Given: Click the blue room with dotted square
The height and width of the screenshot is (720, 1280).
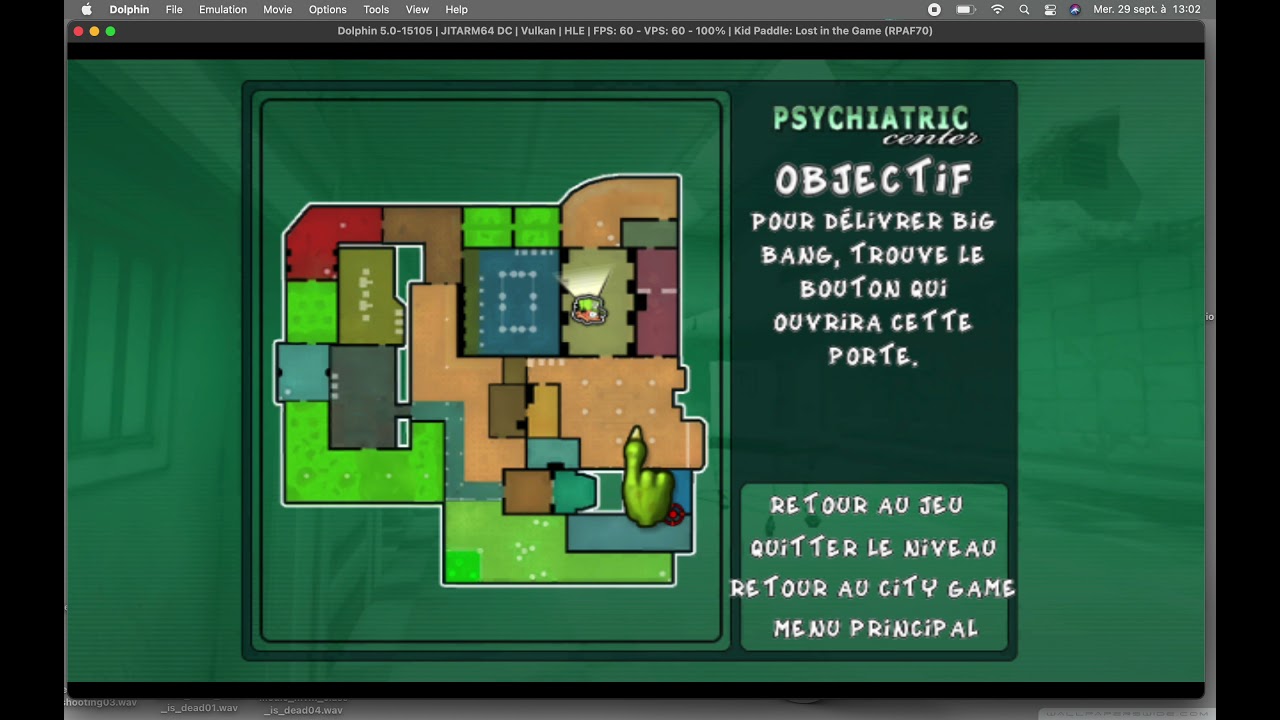Looking at the screenshot, I should (x=518, y=302).
